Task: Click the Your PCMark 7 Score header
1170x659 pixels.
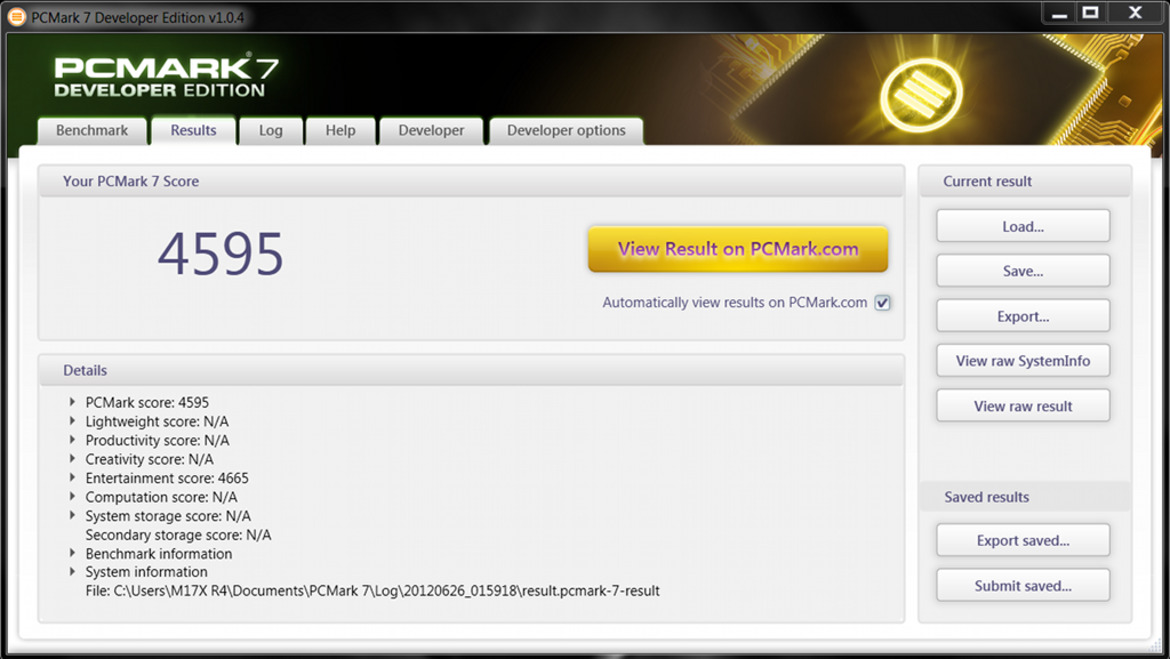Action: 471,181
